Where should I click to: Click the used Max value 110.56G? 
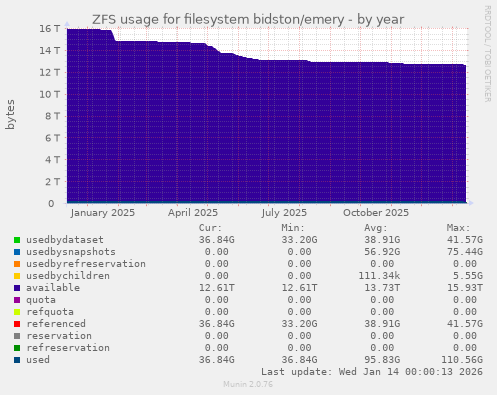(x=462, y=360)
